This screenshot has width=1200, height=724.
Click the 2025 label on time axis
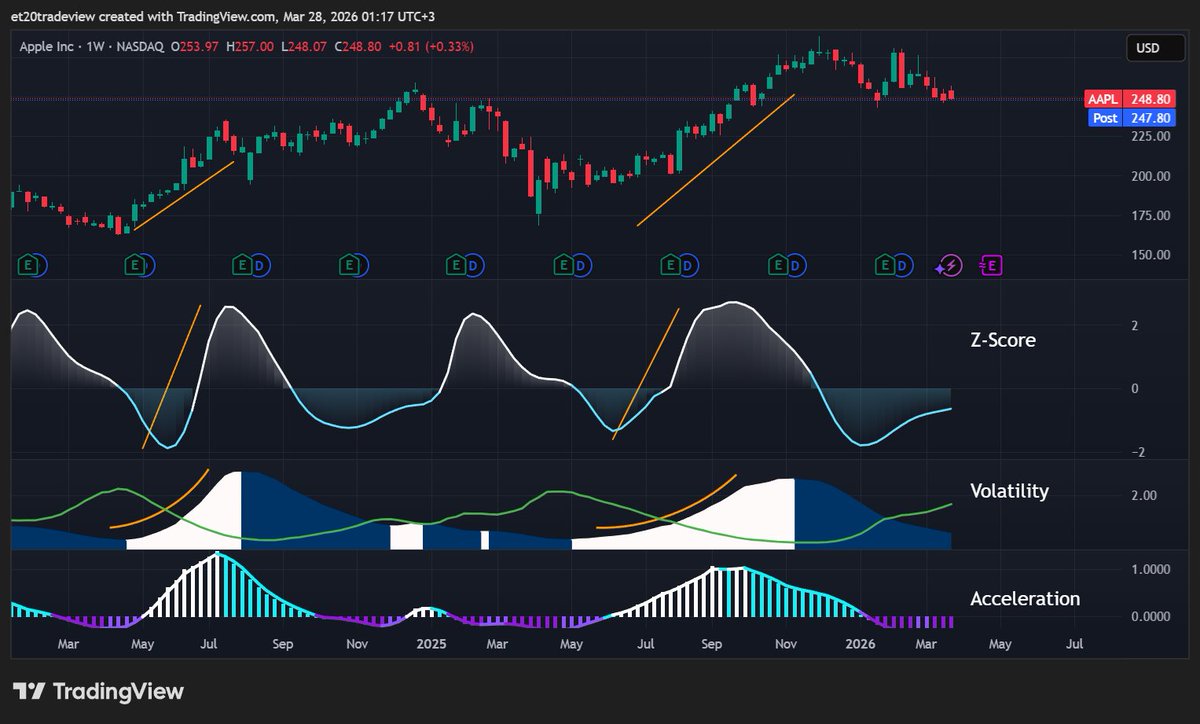pyautogui.click(x=431, y=645)
